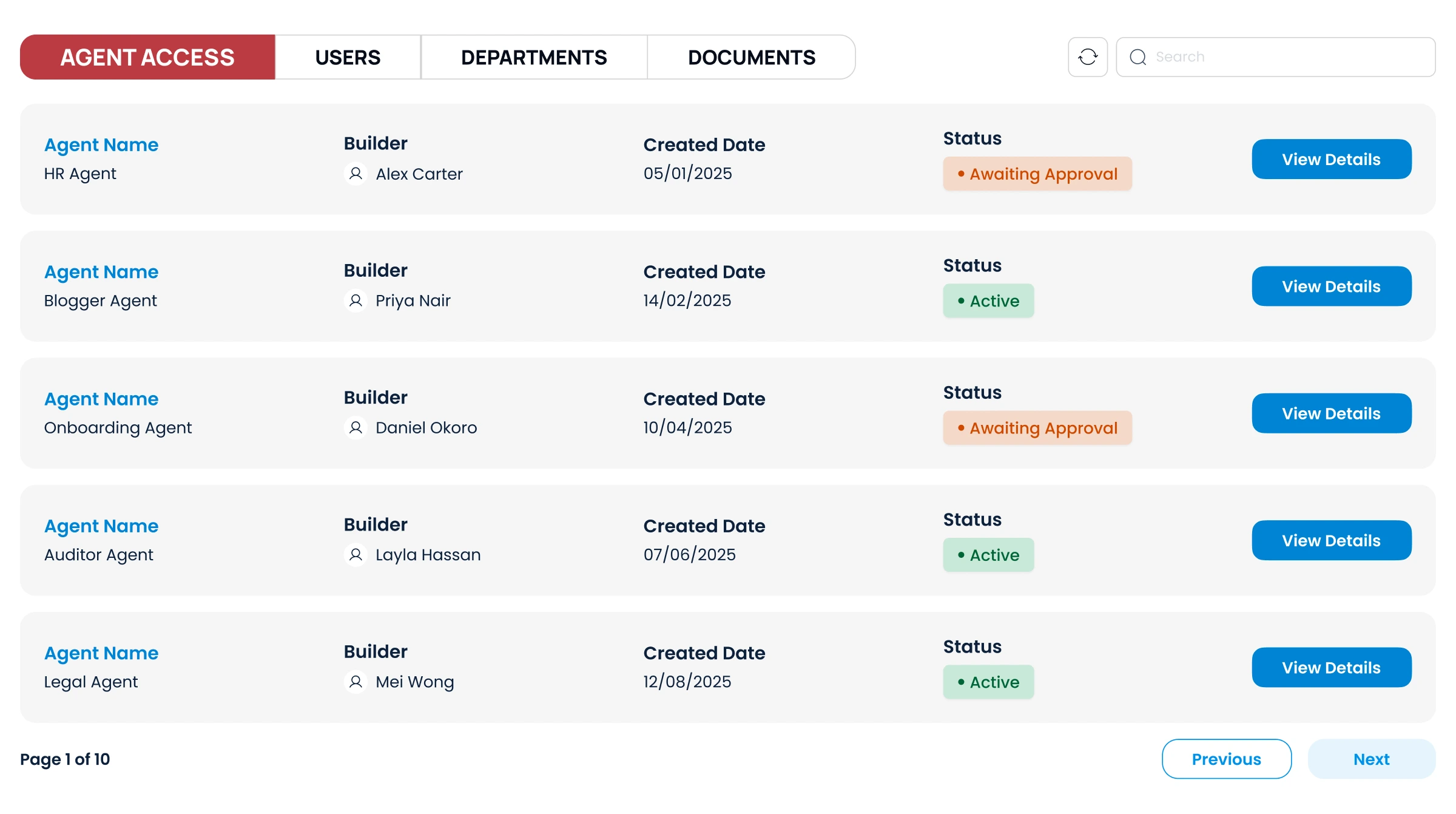Switch to the Users tab

348,56
